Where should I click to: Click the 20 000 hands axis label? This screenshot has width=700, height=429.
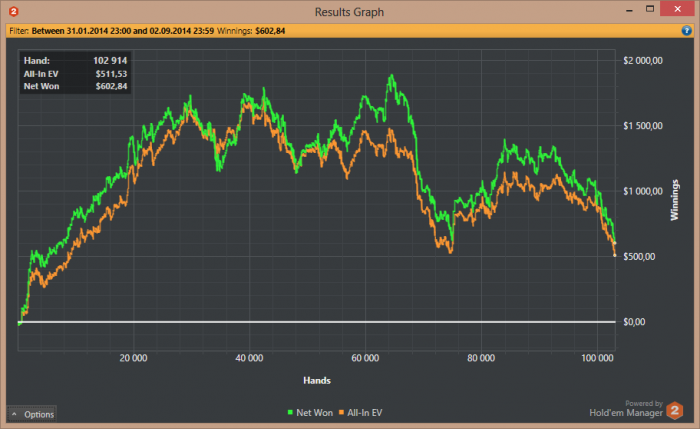click(x=133, y=358)
